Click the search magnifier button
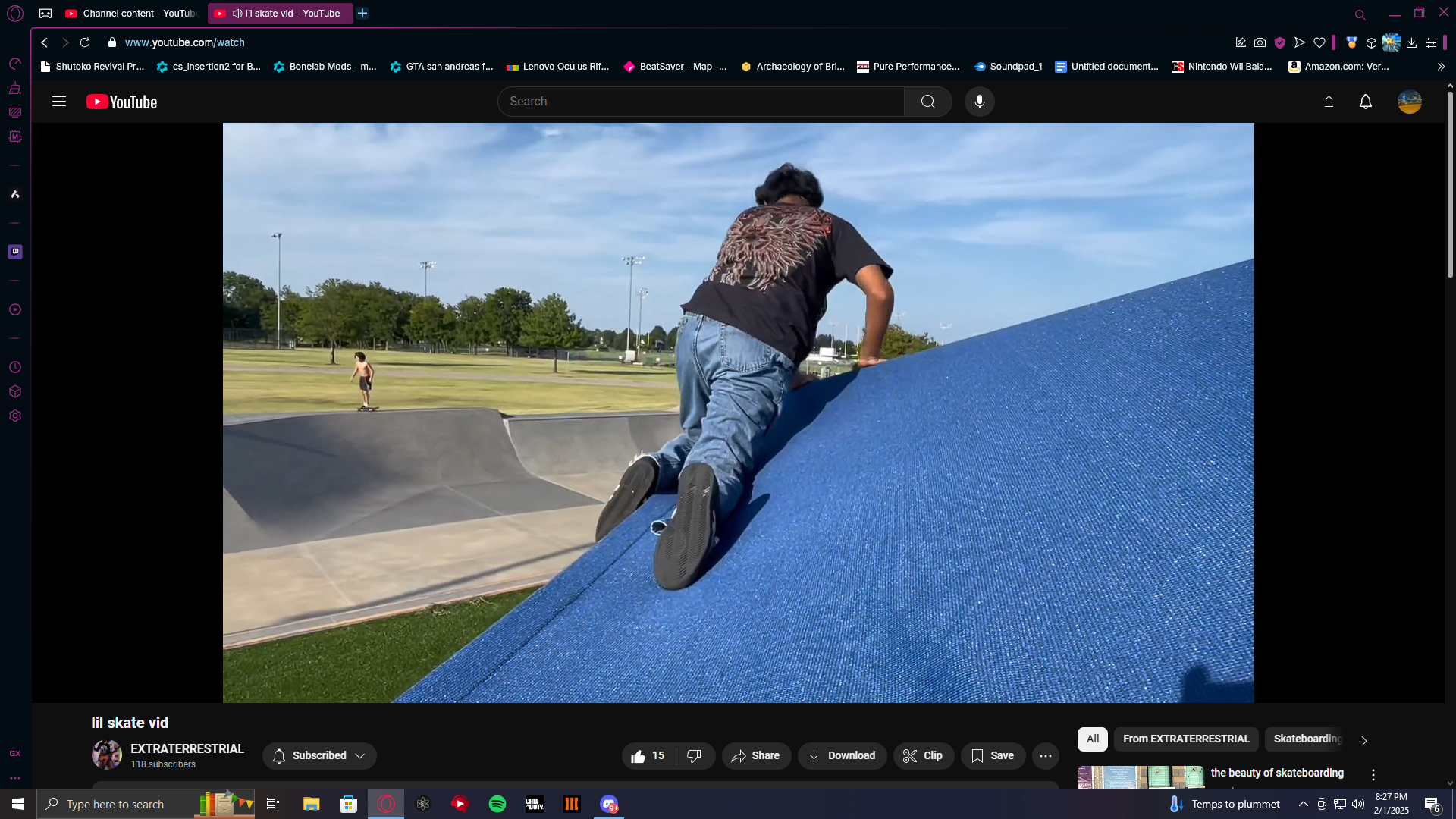 (927, 102)
